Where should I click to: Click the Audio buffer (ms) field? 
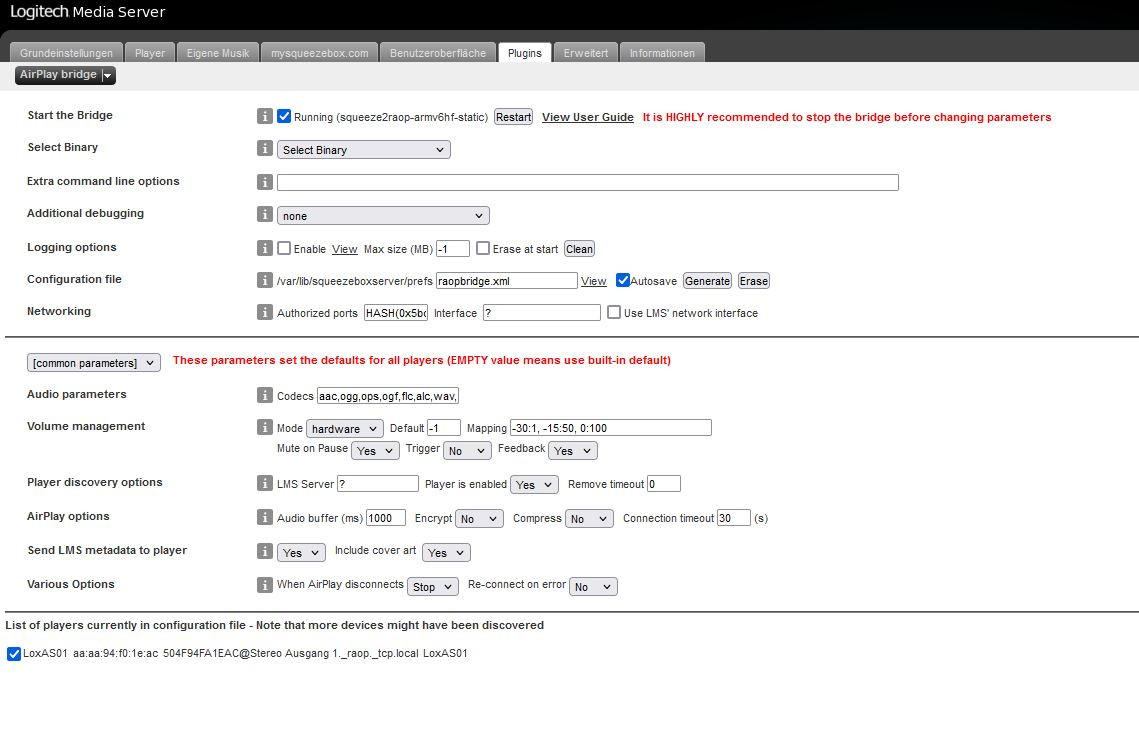point(386,518)
